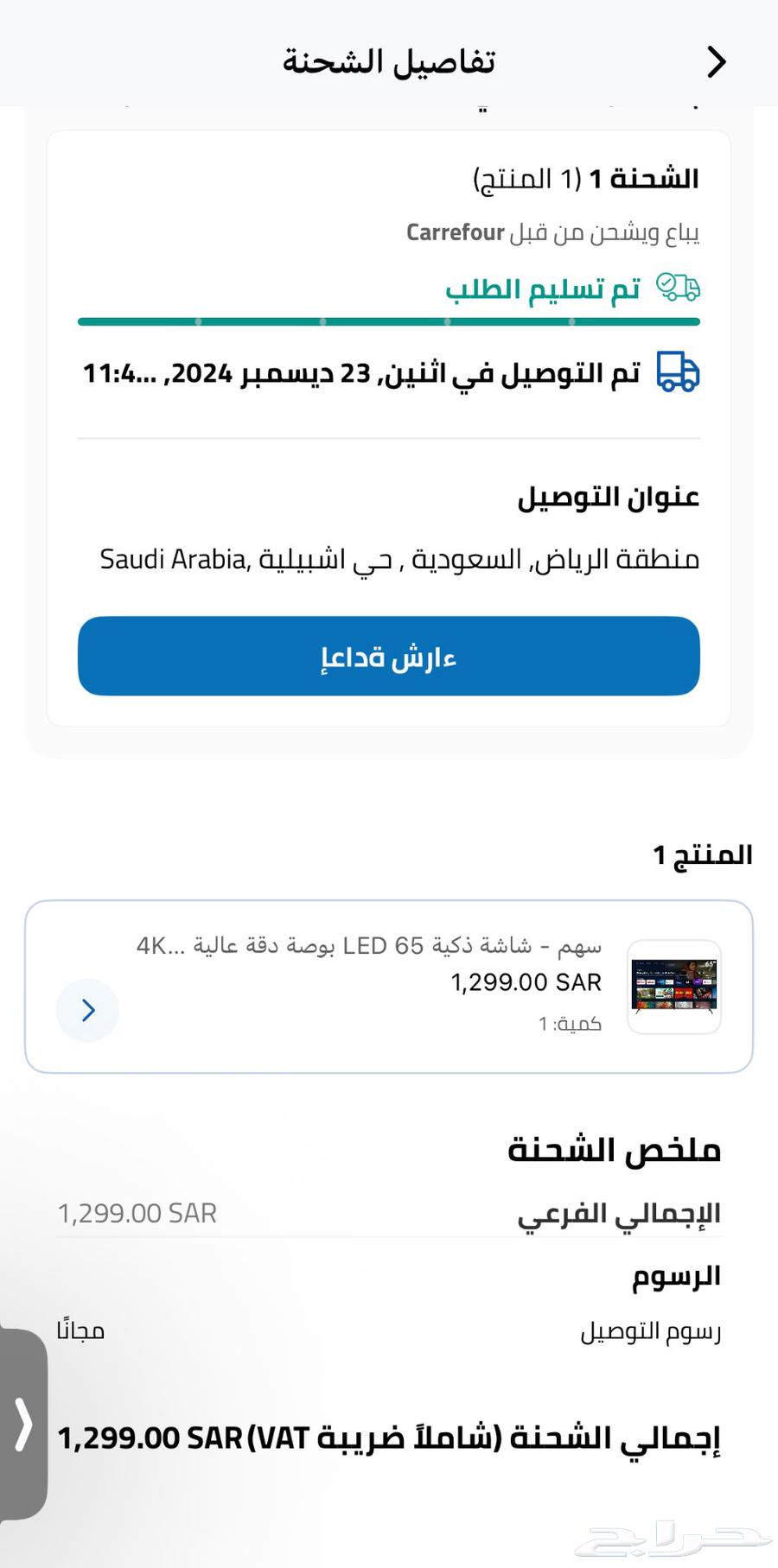This screenshot has height=1568, width=778.
Task: Click the shipment total including VAT line
Action: 389,1438
